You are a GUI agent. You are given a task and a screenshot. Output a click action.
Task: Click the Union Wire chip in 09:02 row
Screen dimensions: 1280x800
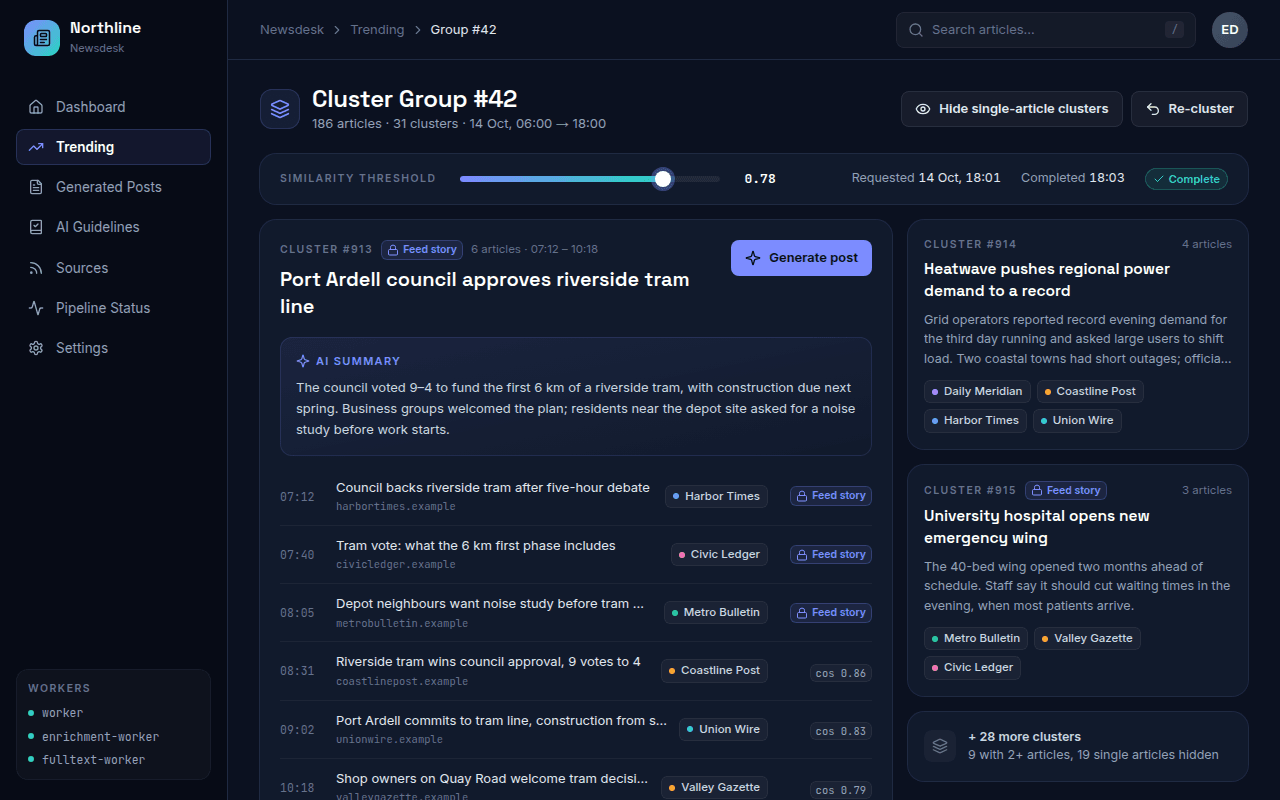[723, 729]
